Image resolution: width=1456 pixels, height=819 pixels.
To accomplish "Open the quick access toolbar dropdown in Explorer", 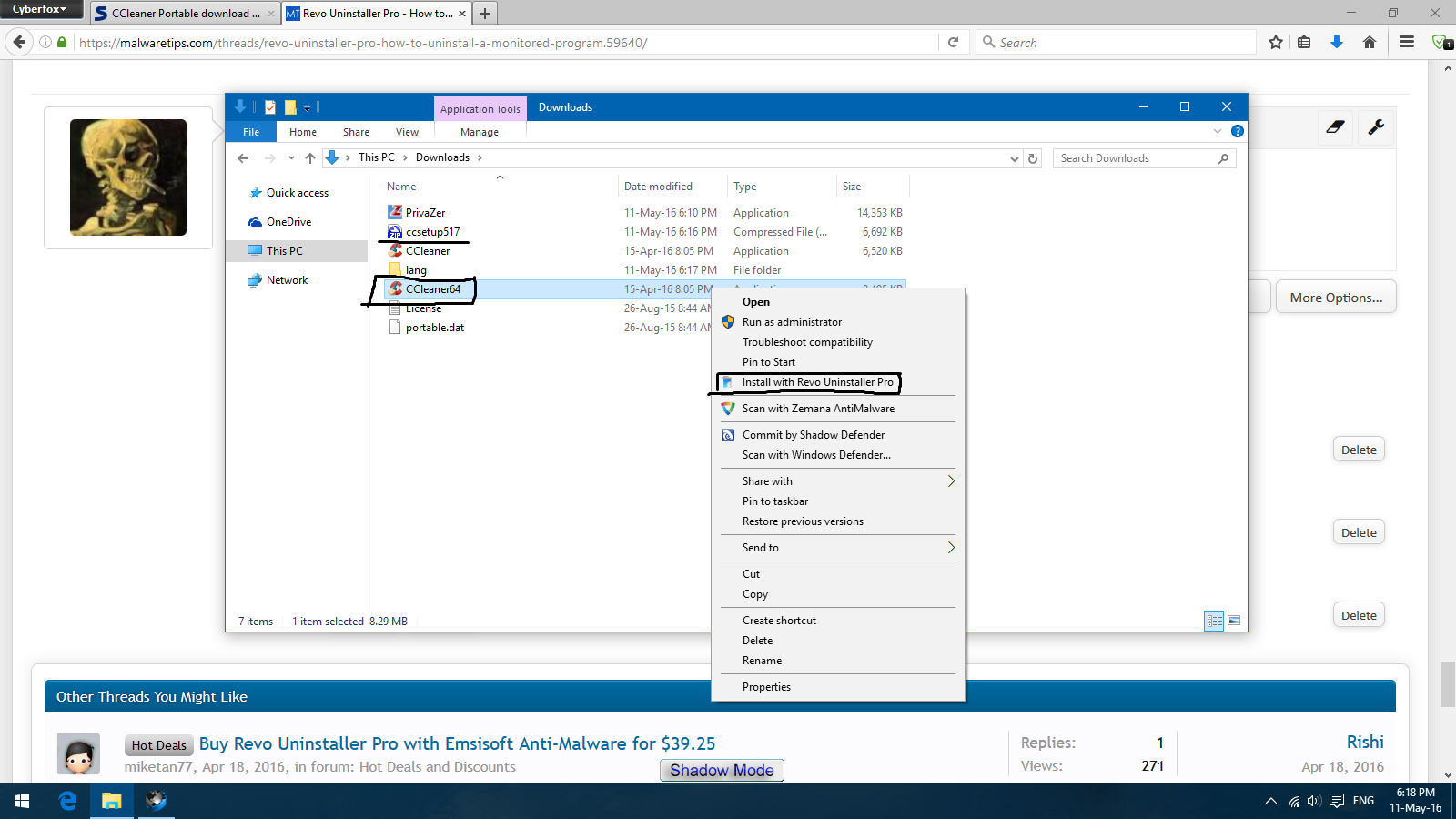I will pos(308,107).
